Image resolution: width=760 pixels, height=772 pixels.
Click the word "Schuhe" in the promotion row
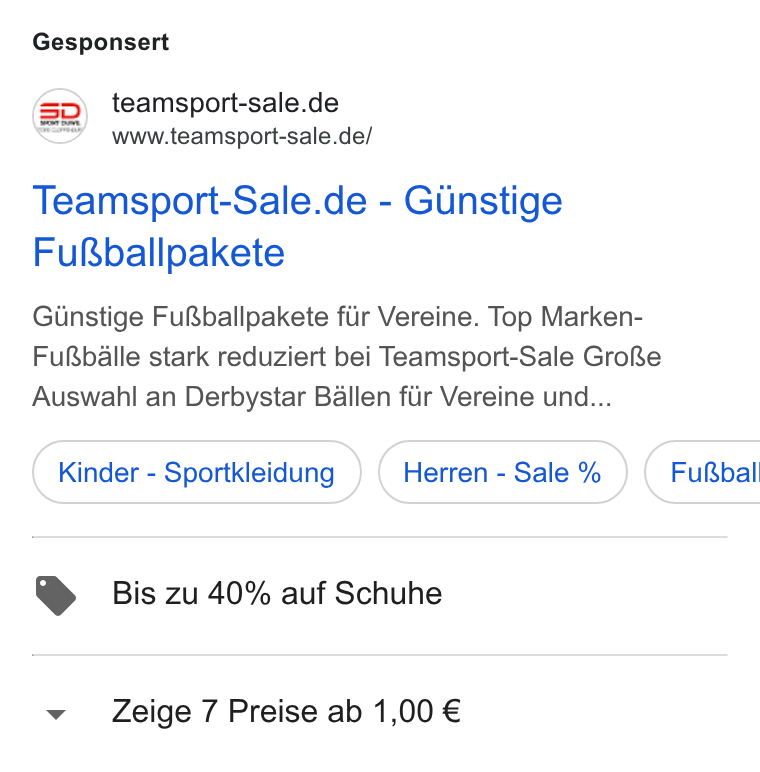click(388, 593)
